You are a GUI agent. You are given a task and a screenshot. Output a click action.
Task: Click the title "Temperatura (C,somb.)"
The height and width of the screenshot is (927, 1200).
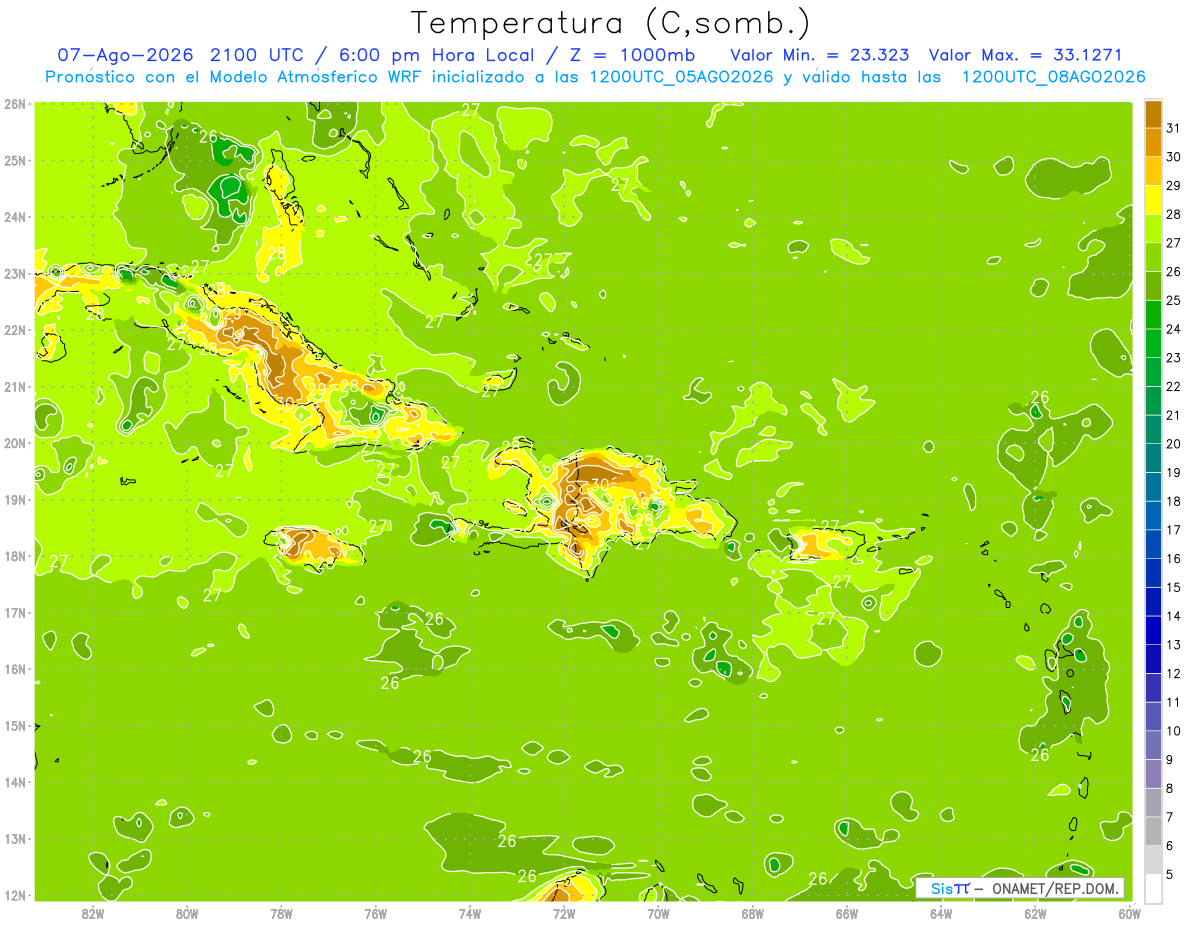tap(611, 23)
